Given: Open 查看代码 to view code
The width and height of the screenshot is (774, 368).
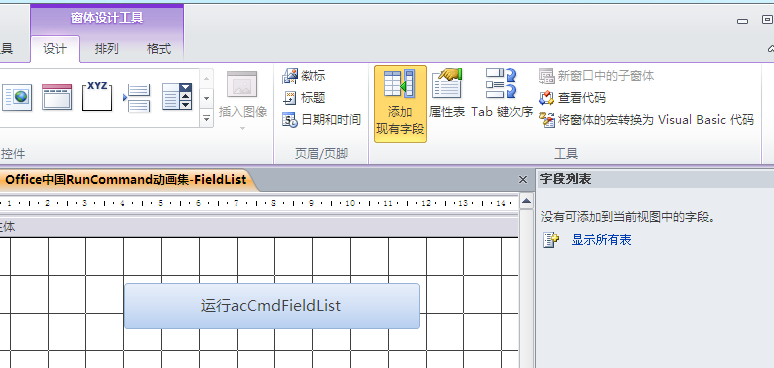Looking at the screenshot, I should (x=572, y=98).
